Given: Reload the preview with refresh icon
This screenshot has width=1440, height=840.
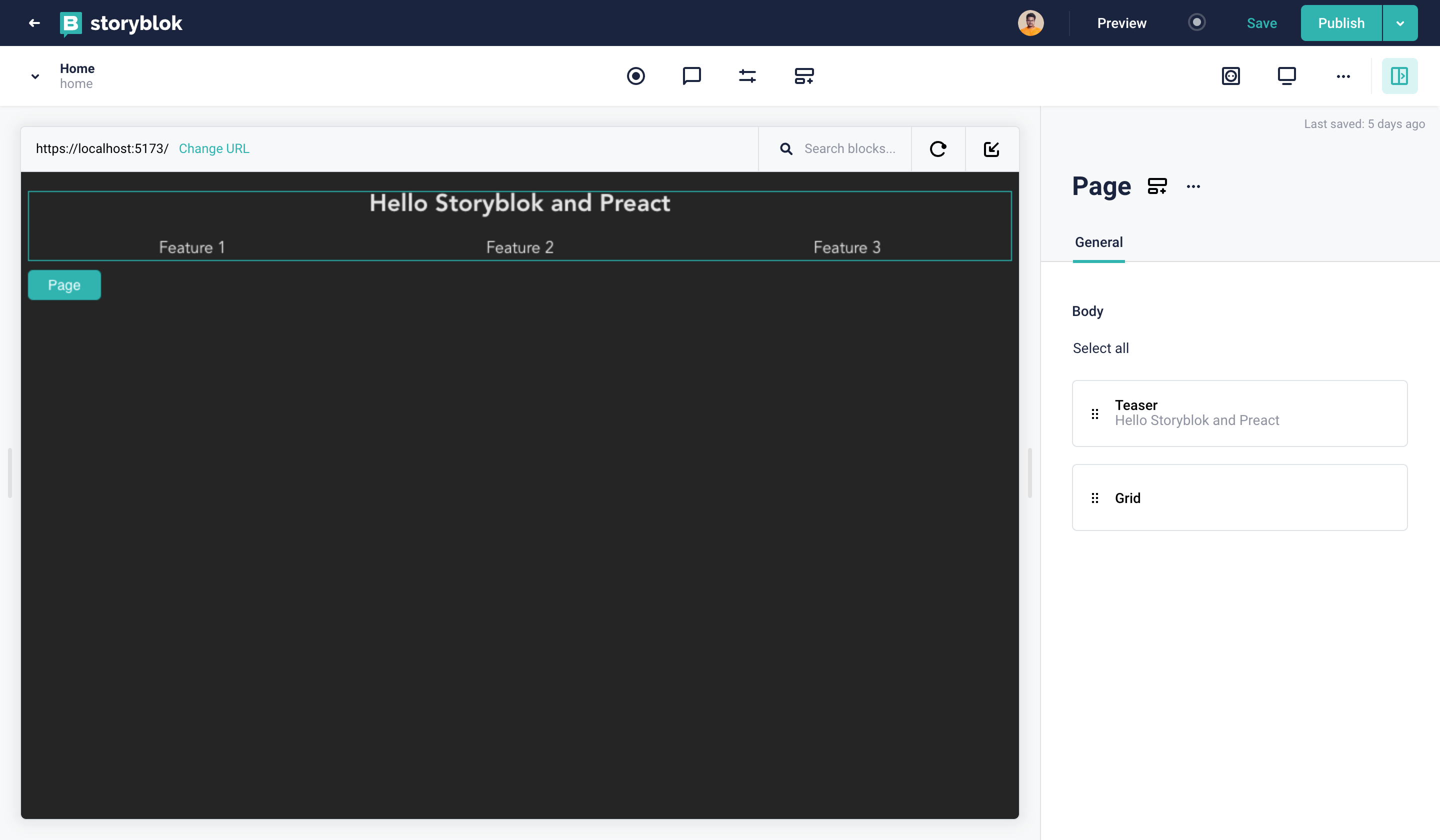Looking at the screenshot, I should point(937,149).
